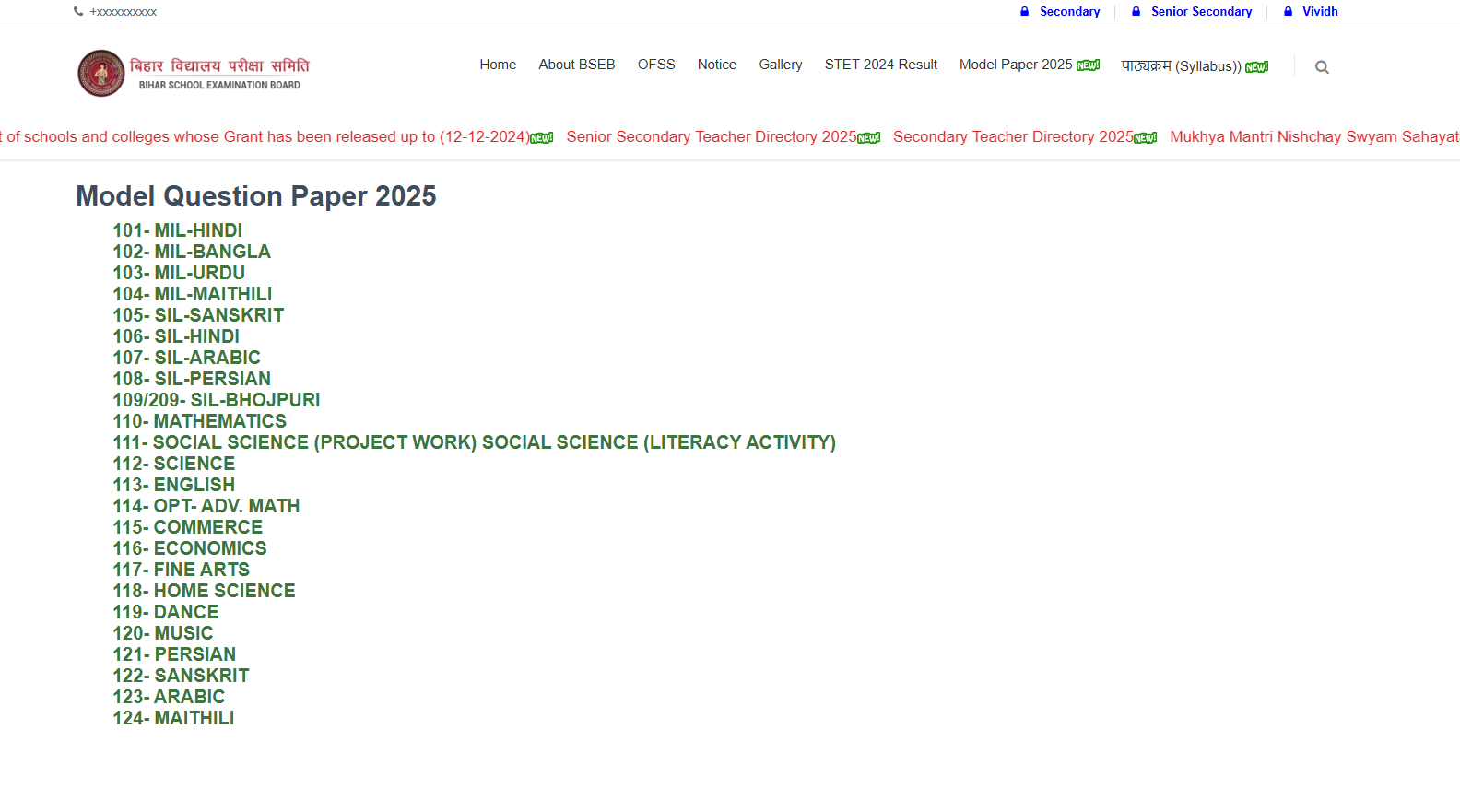Viewport: 1460px width, 812px height.
Task: Open 109/209- SIL-BHOJPURI model paper
Action: click(217, 400)
